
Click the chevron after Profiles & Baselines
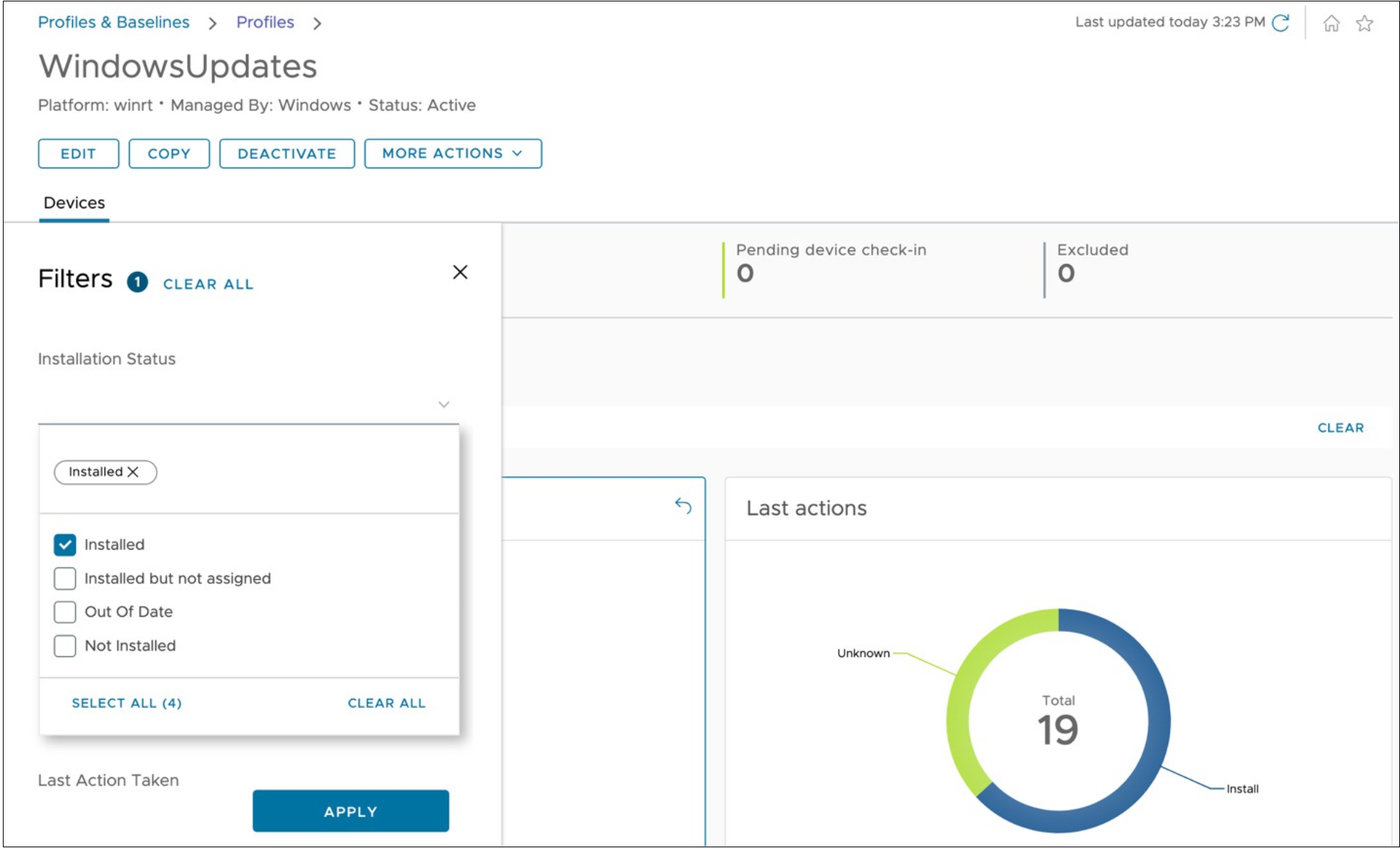tap(212, 24)
